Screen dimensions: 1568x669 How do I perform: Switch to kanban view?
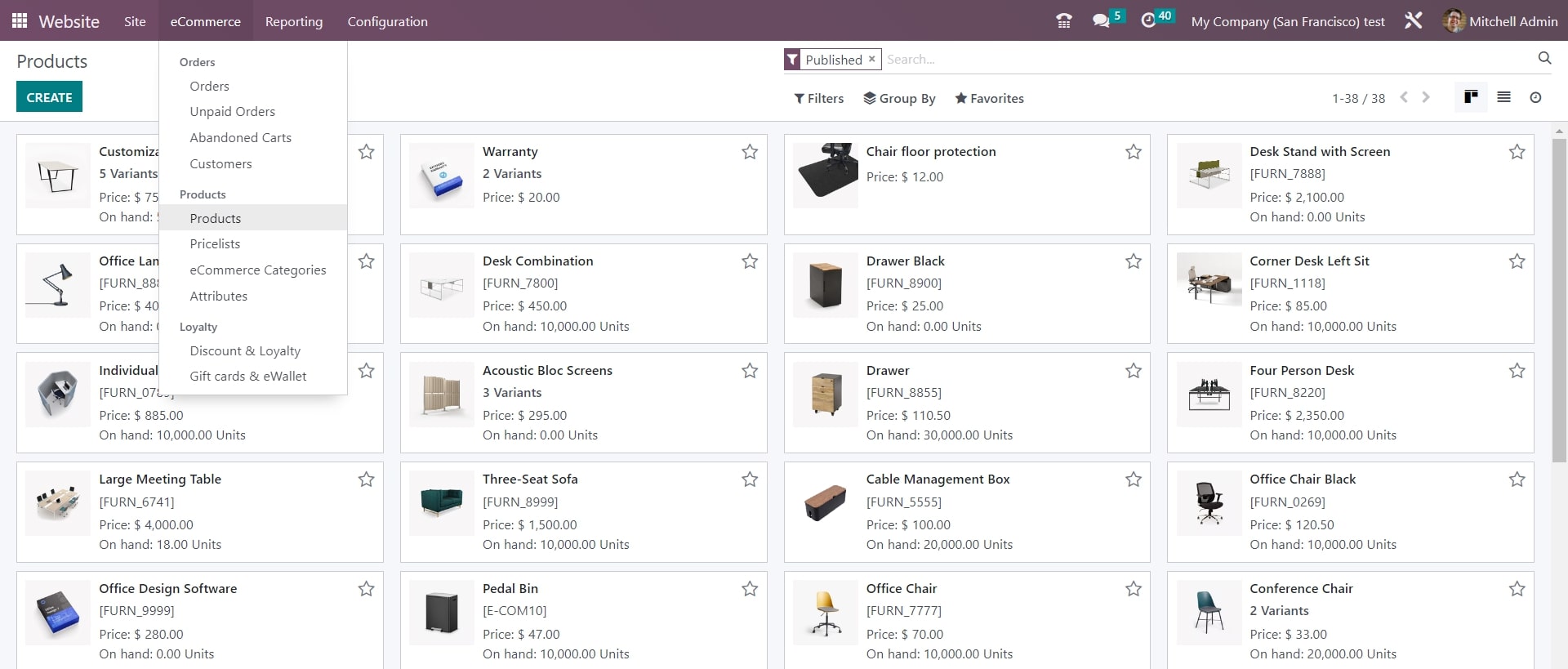1471,97
